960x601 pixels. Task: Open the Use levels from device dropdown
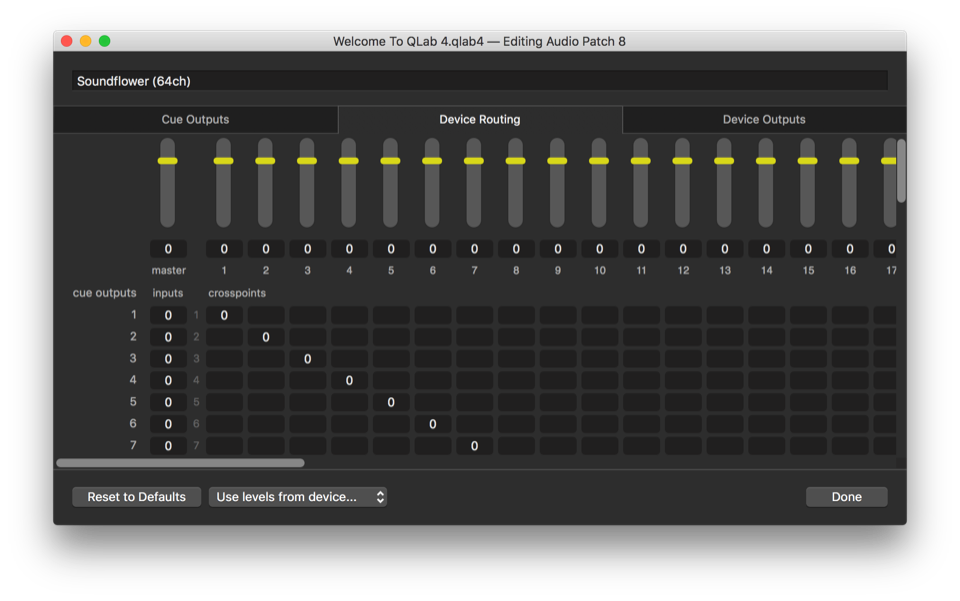pos(297,497)
